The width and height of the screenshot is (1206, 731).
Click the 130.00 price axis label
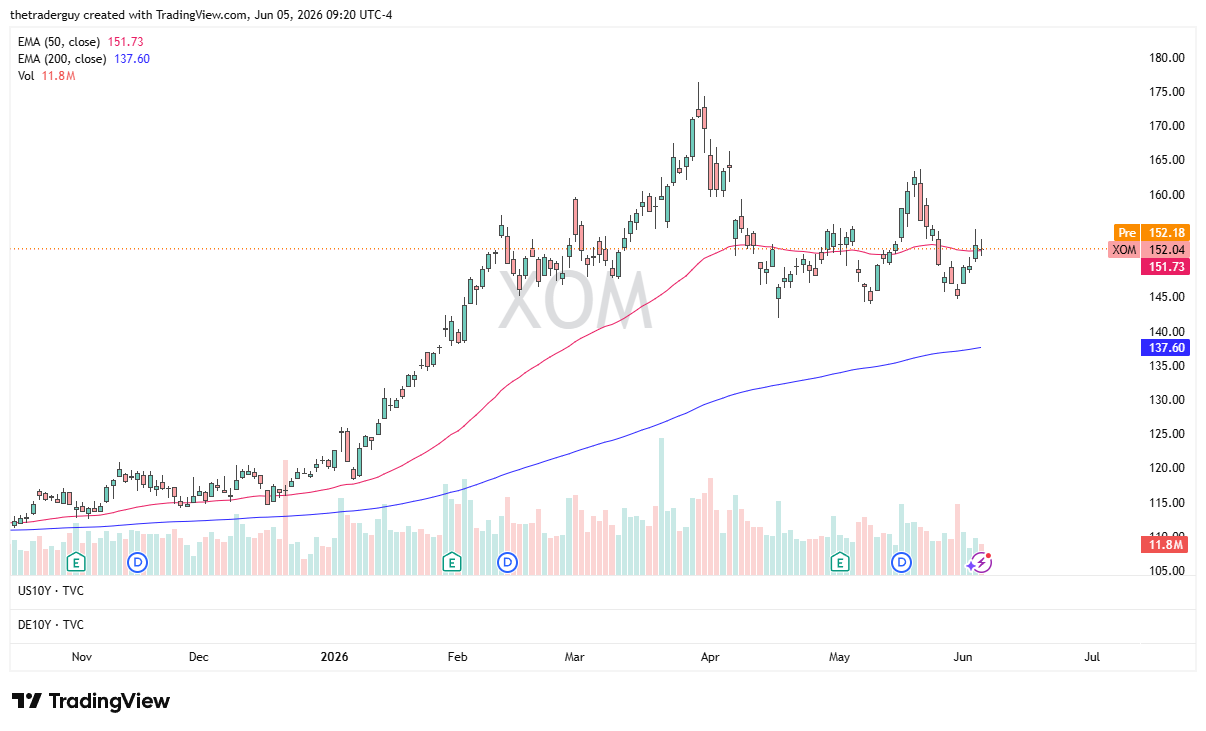pos(1167,400)
